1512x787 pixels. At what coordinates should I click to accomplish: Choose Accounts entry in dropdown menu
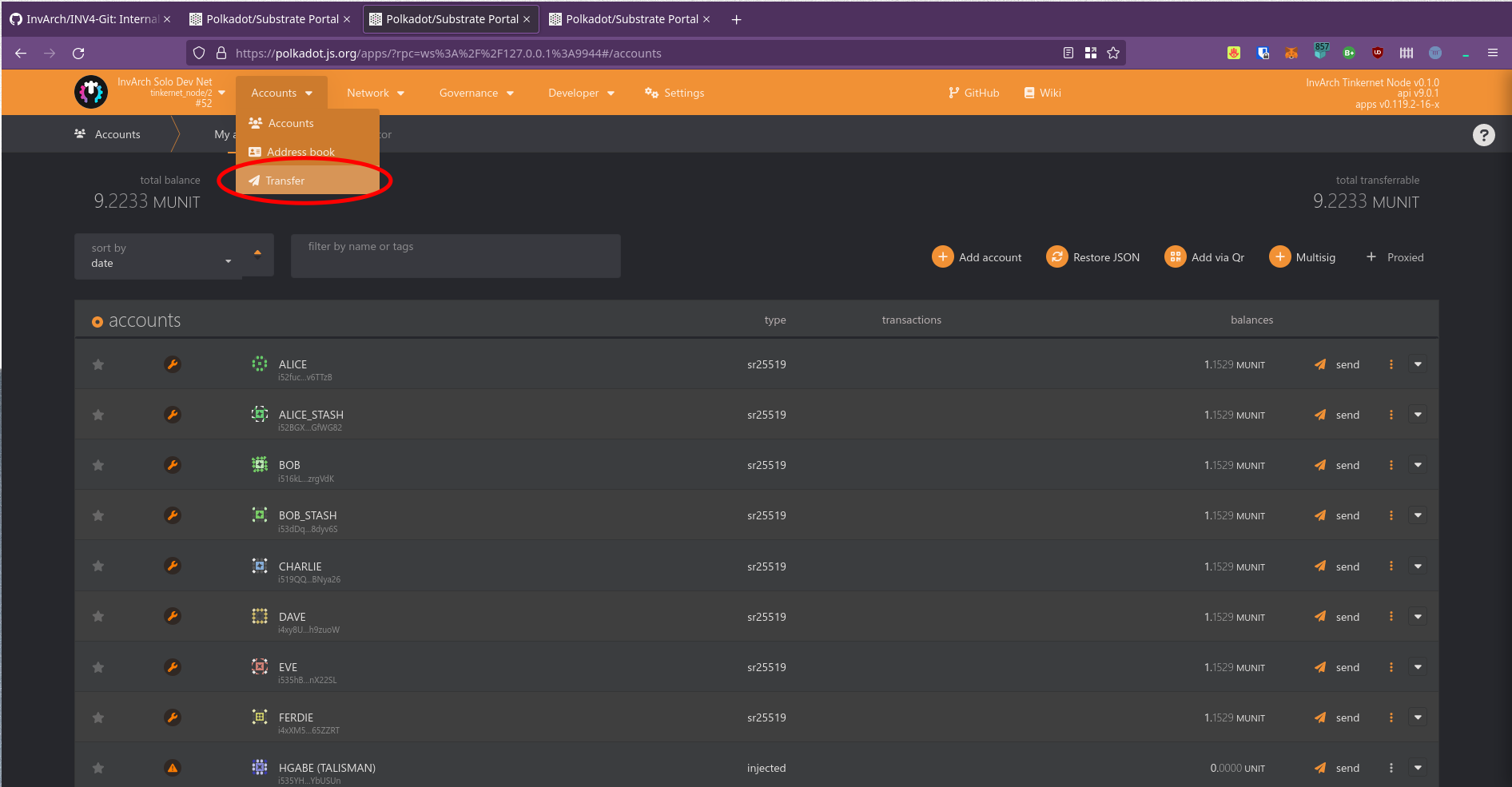(x=307, y=123)
